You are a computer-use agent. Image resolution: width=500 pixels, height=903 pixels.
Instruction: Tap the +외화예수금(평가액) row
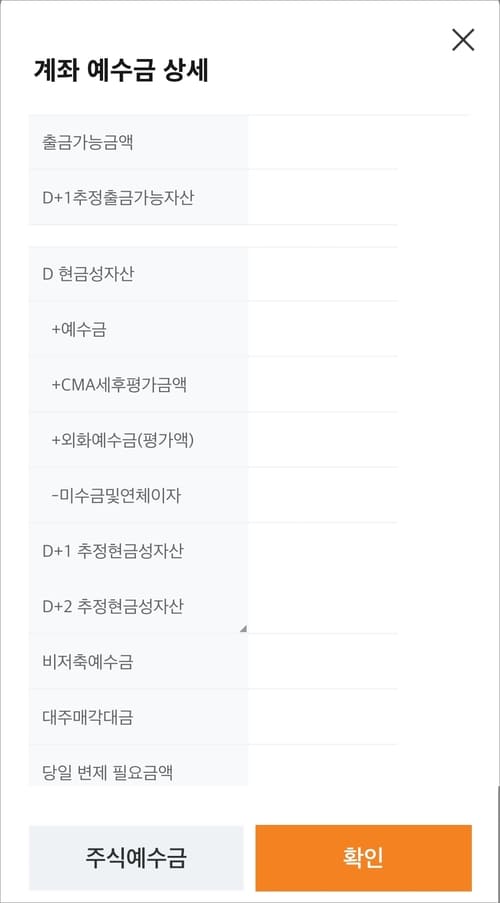click(213, 440)
